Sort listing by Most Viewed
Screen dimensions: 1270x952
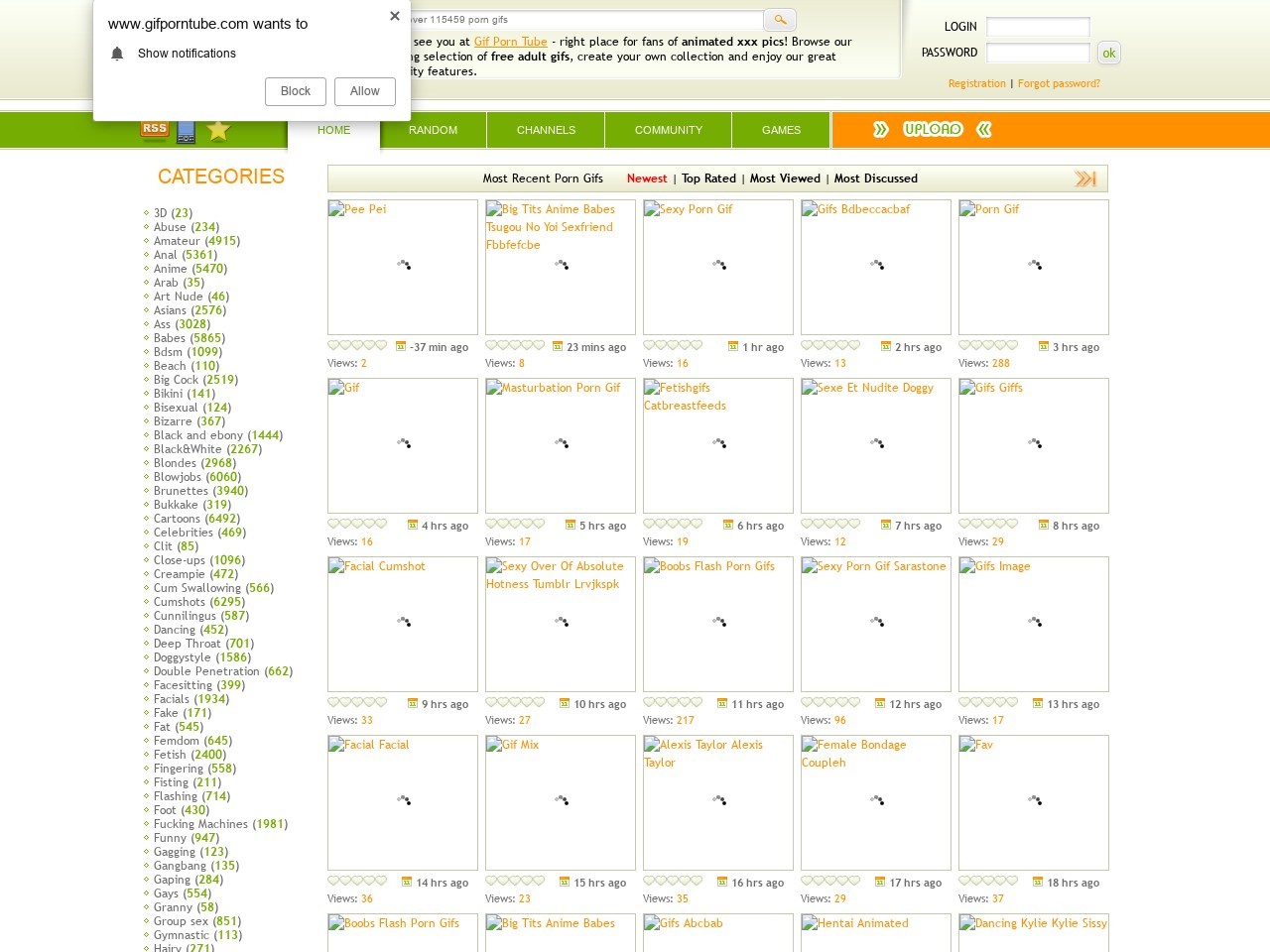pyautogui.click(x=785, y=178)
